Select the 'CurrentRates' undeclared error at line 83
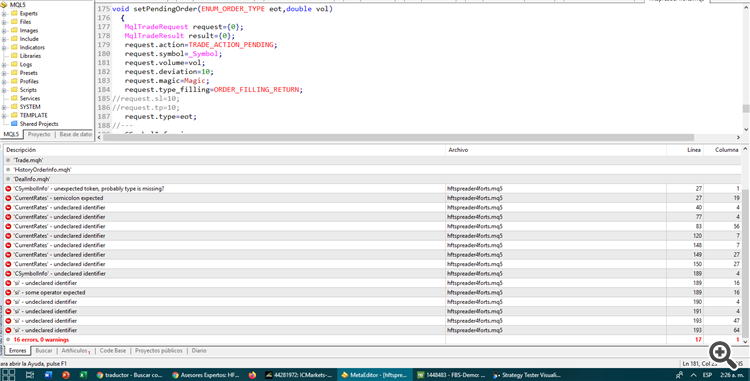This screenshot has height=381, width=750. point(373,227)
